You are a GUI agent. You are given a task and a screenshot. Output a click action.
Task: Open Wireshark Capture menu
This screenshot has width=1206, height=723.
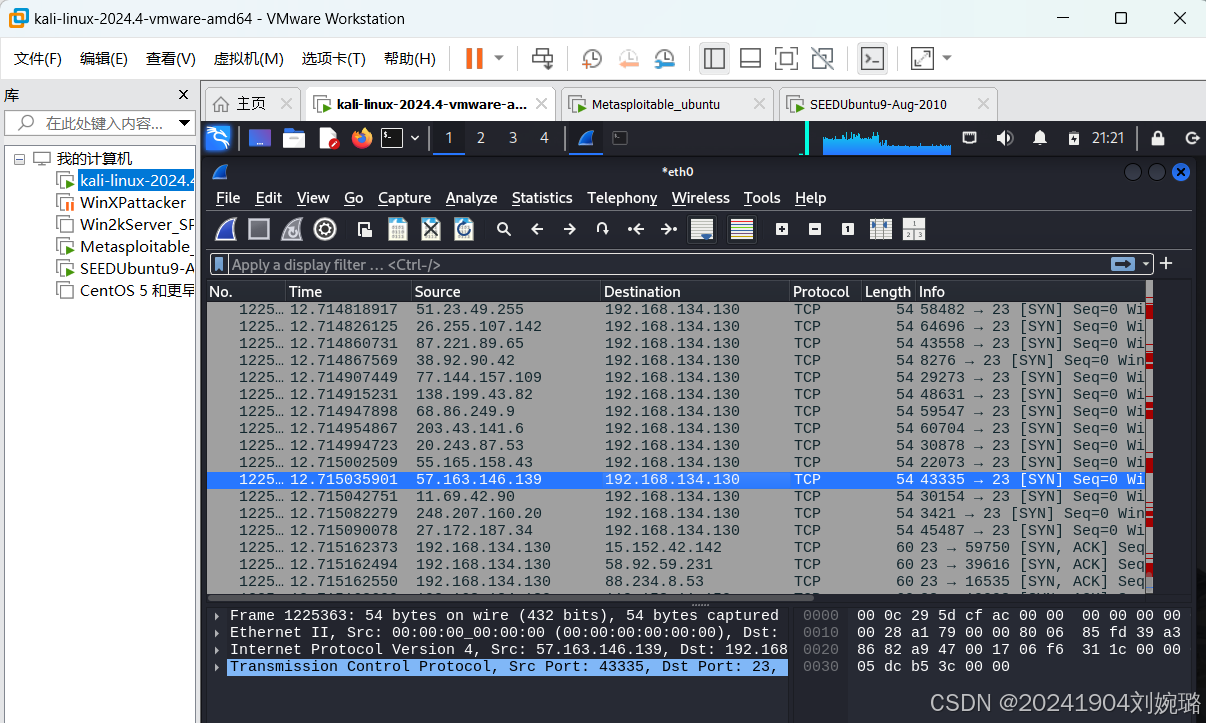pyautogui.click(x=404, y=198)
